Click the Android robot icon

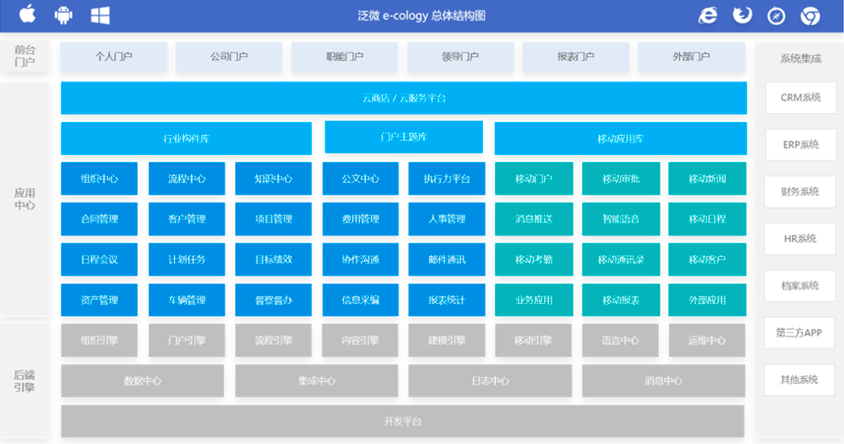[x=64, y=15]
